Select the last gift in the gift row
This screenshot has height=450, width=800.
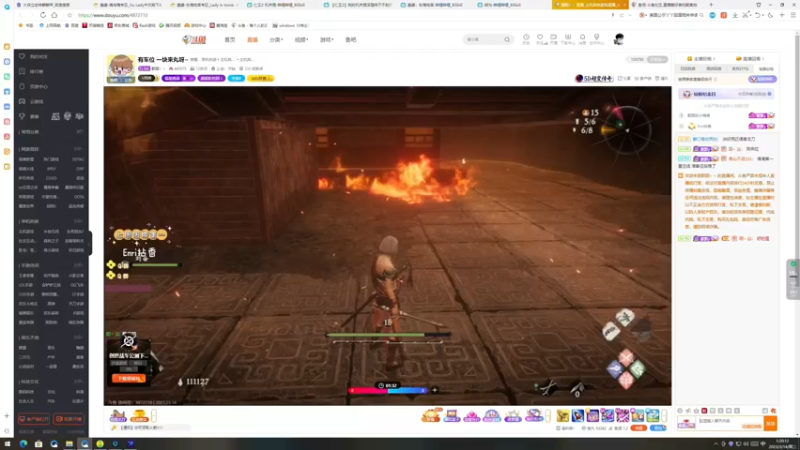[653, 416]
